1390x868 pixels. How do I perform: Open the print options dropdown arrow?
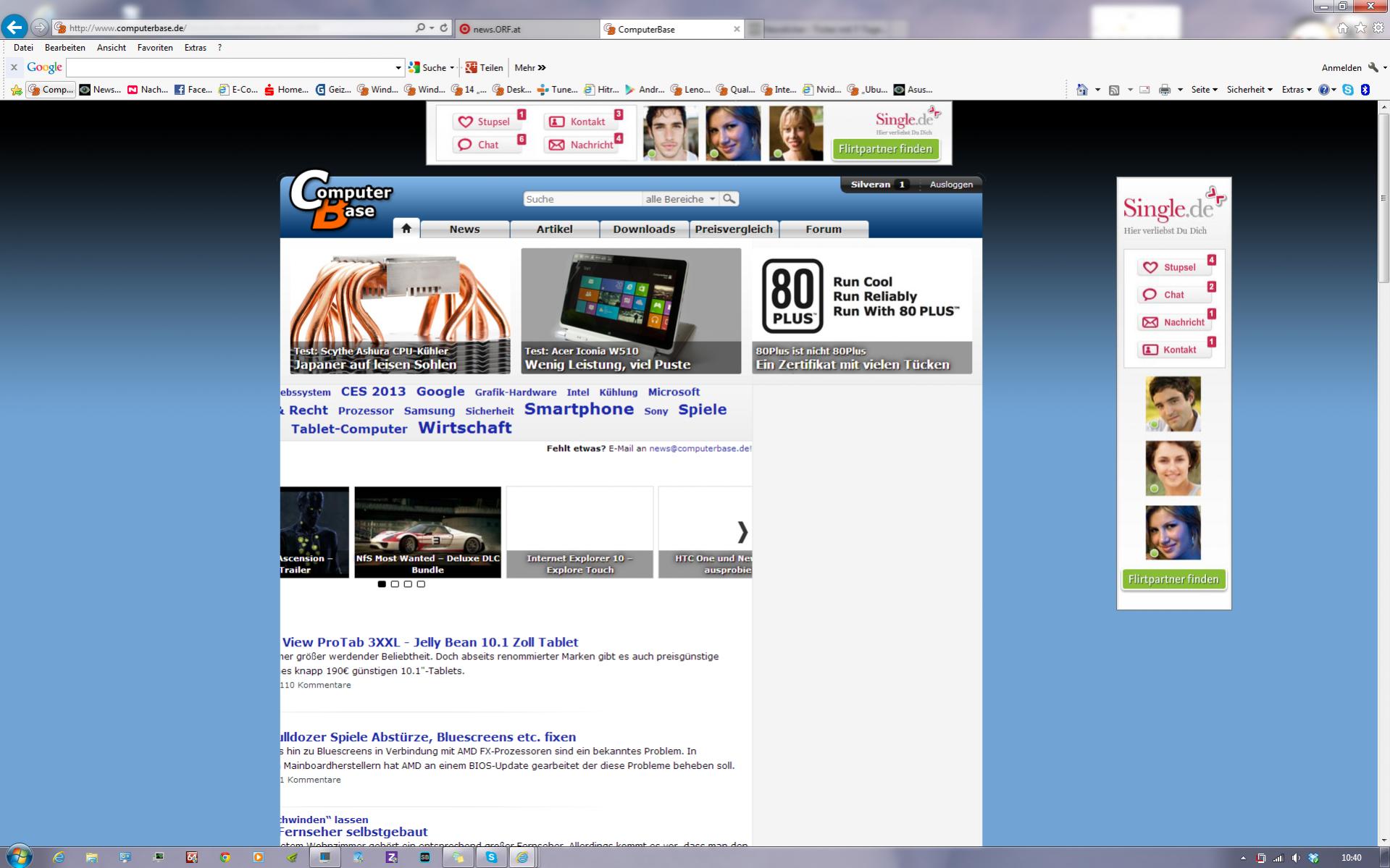[x=1180, y=90]
